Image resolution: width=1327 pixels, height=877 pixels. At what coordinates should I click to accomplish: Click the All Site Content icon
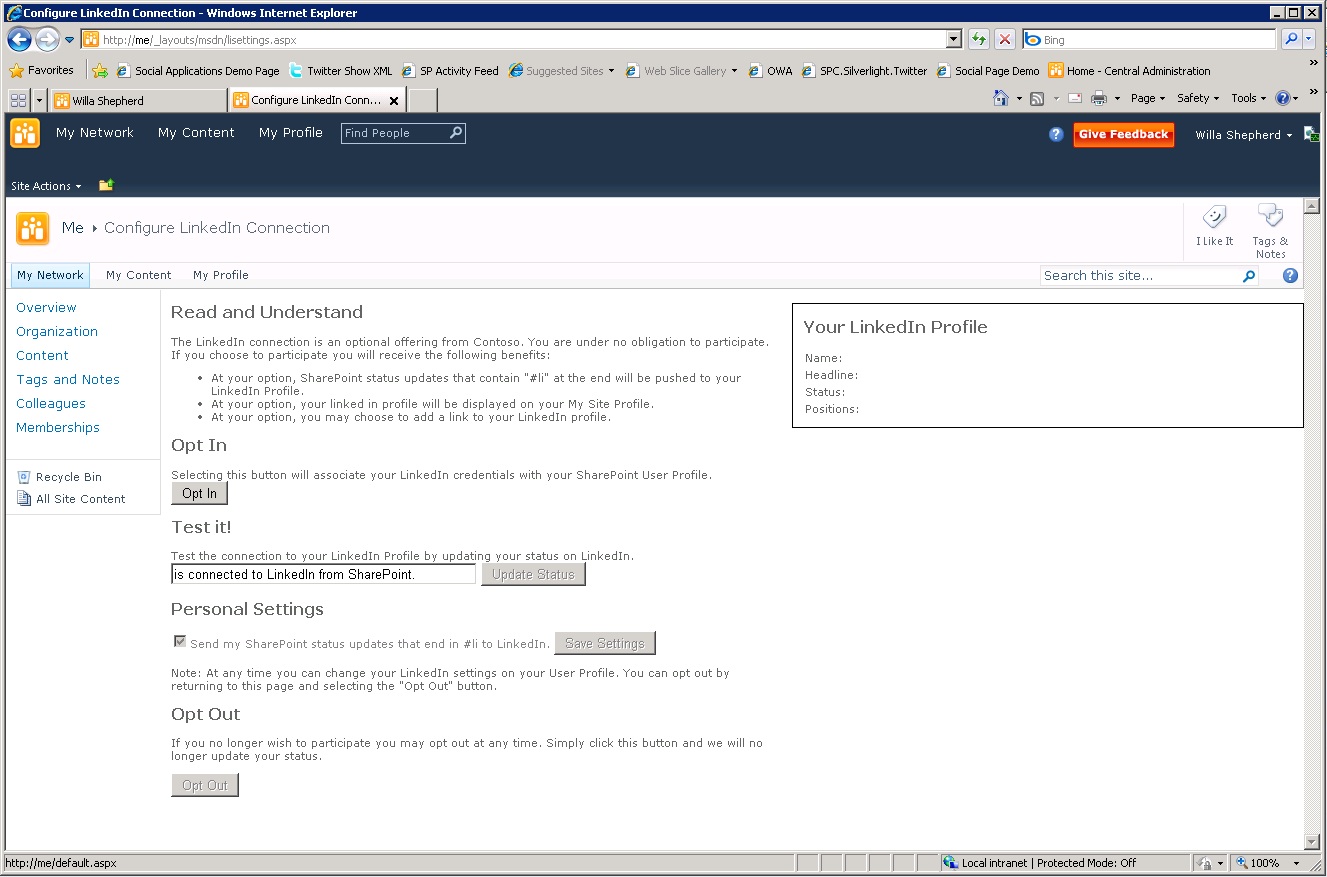tap(24, 498)
